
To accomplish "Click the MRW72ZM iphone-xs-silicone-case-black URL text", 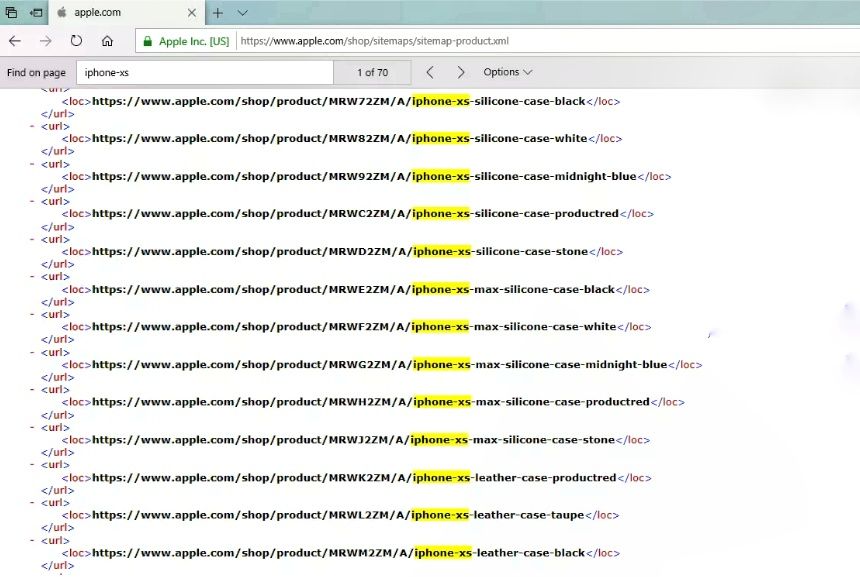I will point(338,101).
